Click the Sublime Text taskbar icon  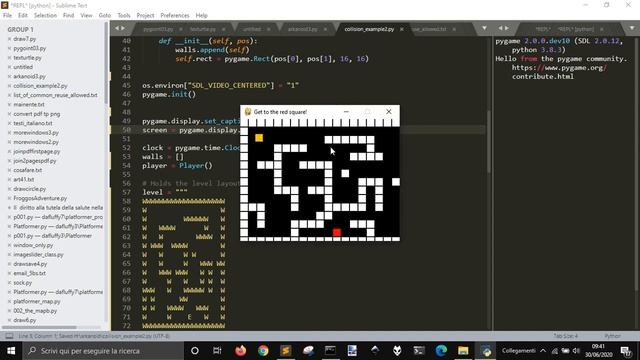(286, 351)
